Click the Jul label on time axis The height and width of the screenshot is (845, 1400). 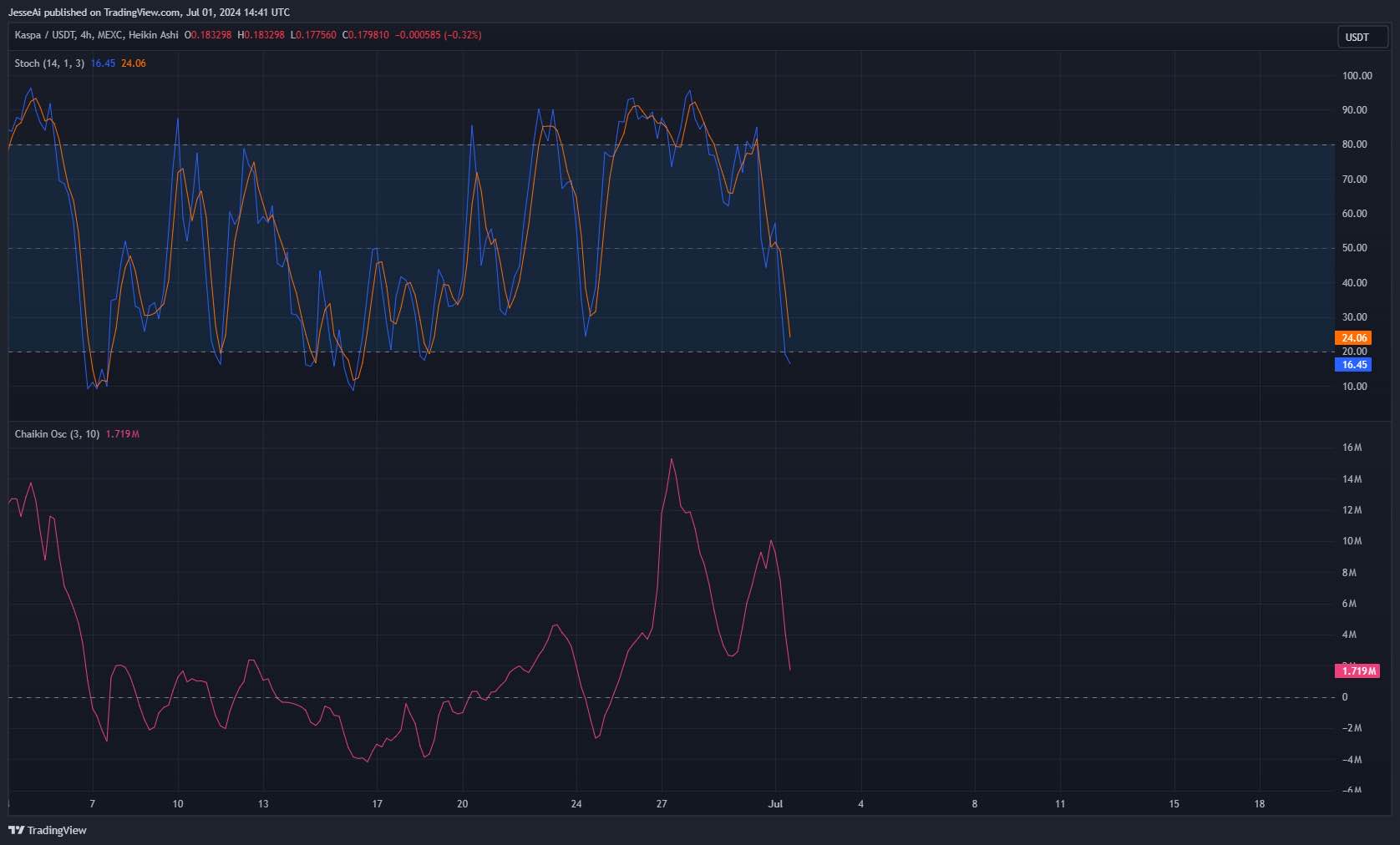775,804
